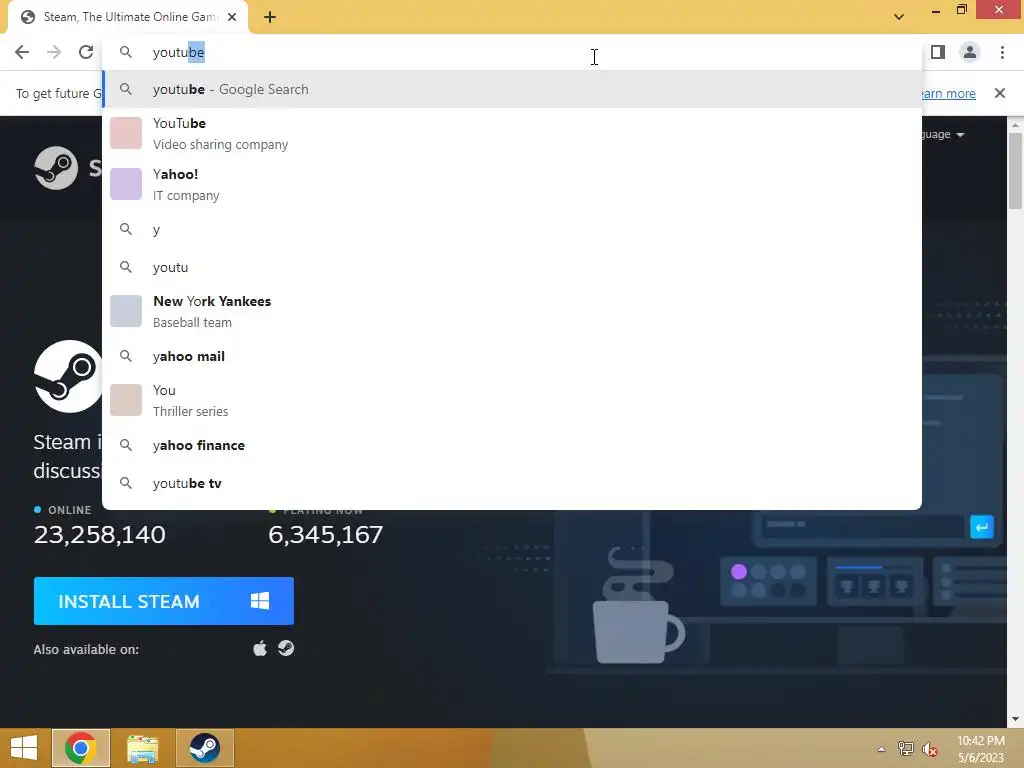The width and height of the screenshot is (1024, 768).
Task: Choose the 'youtube tv' suggestion
Action: [512, 483]
